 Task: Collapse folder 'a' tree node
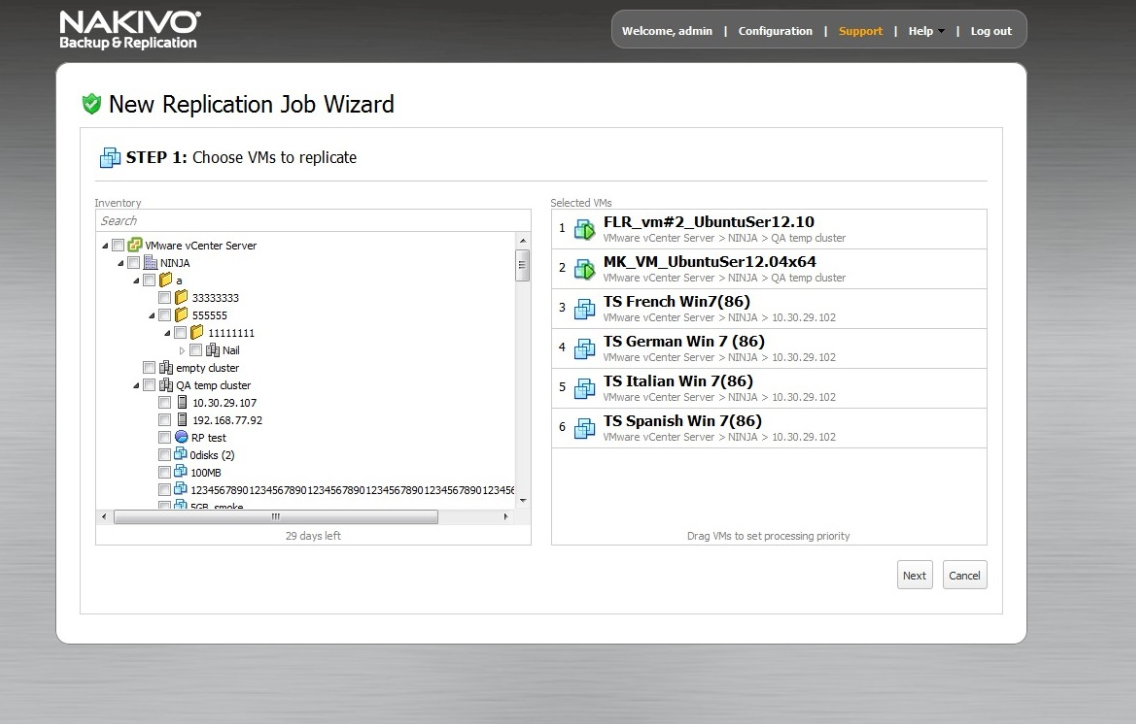click(136, 280)
